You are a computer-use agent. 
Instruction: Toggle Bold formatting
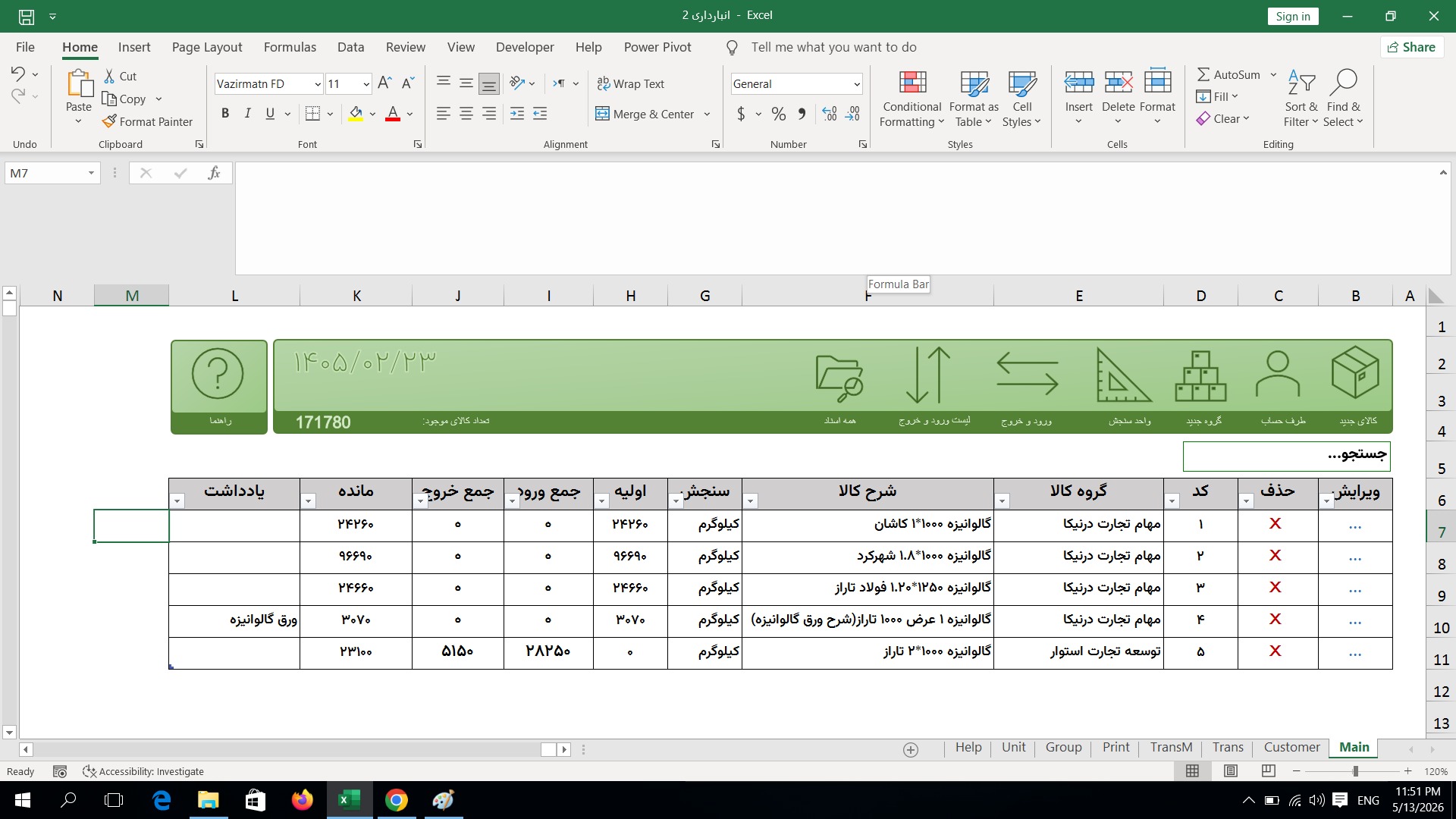point(225,114)
